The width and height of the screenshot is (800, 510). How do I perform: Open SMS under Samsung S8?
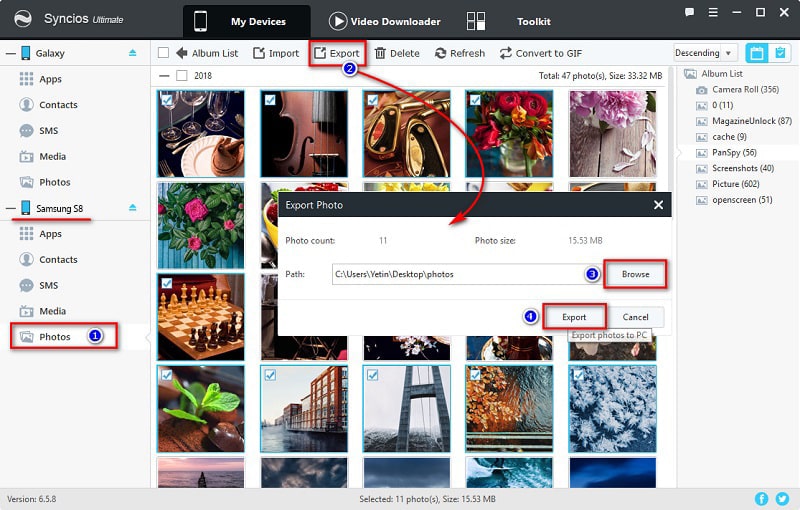pyautogui.click(x=48, y=285)
